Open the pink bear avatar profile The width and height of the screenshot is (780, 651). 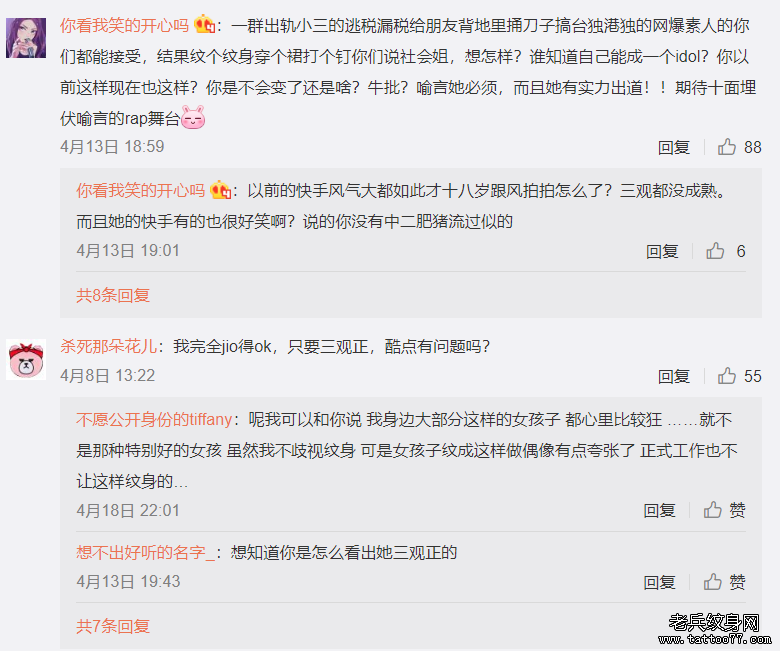coord(26,360)
